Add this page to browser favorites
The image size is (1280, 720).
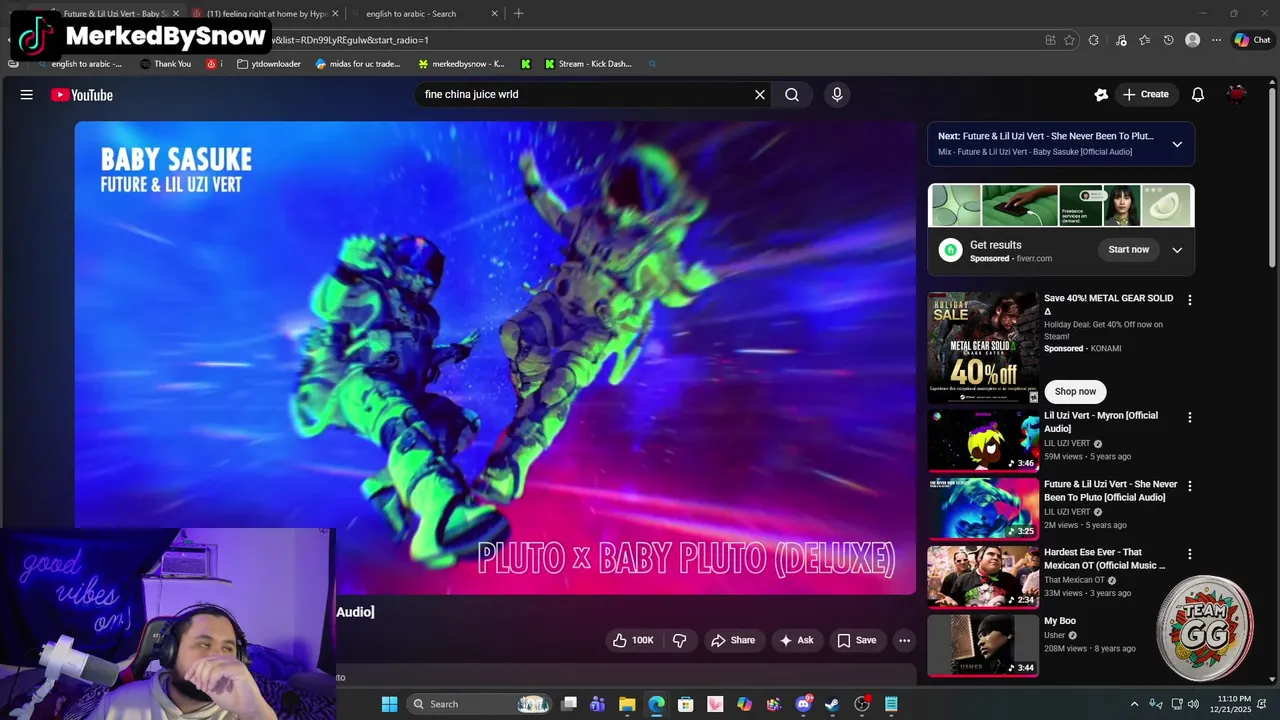click(x=1069, y=40)
